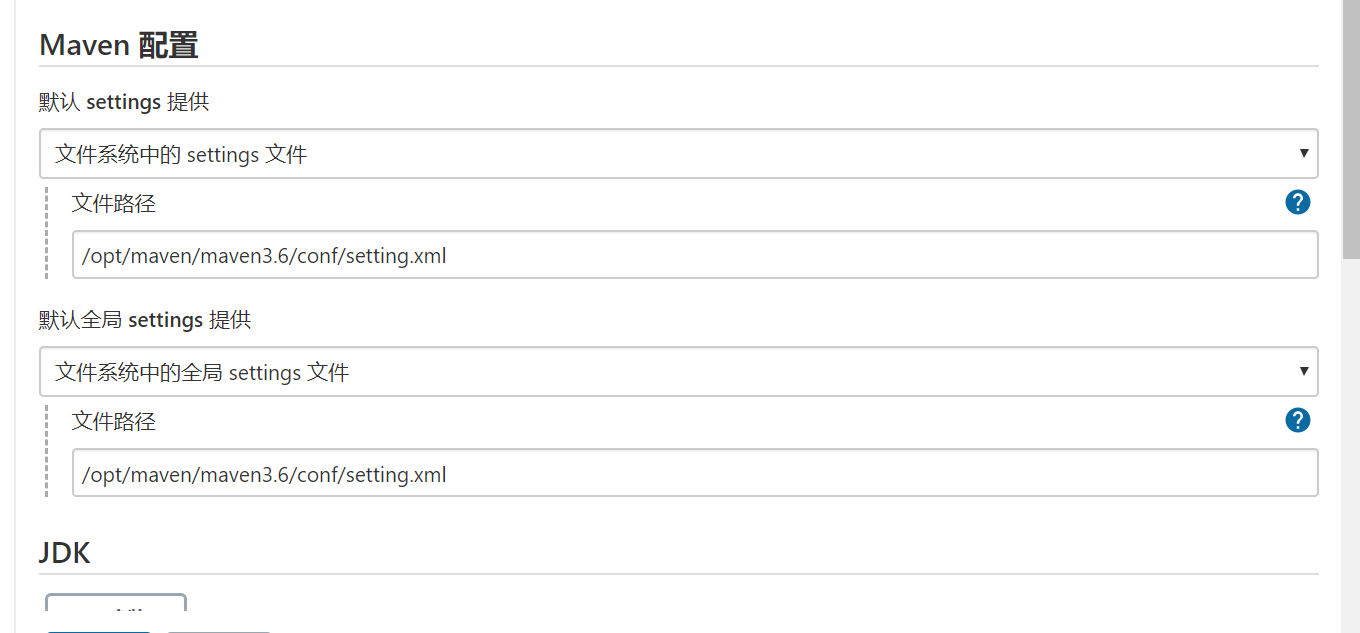Focus the first setting.xml file path field
Viewport: 1360px width, 633px height.
click(x=695, y=255)
